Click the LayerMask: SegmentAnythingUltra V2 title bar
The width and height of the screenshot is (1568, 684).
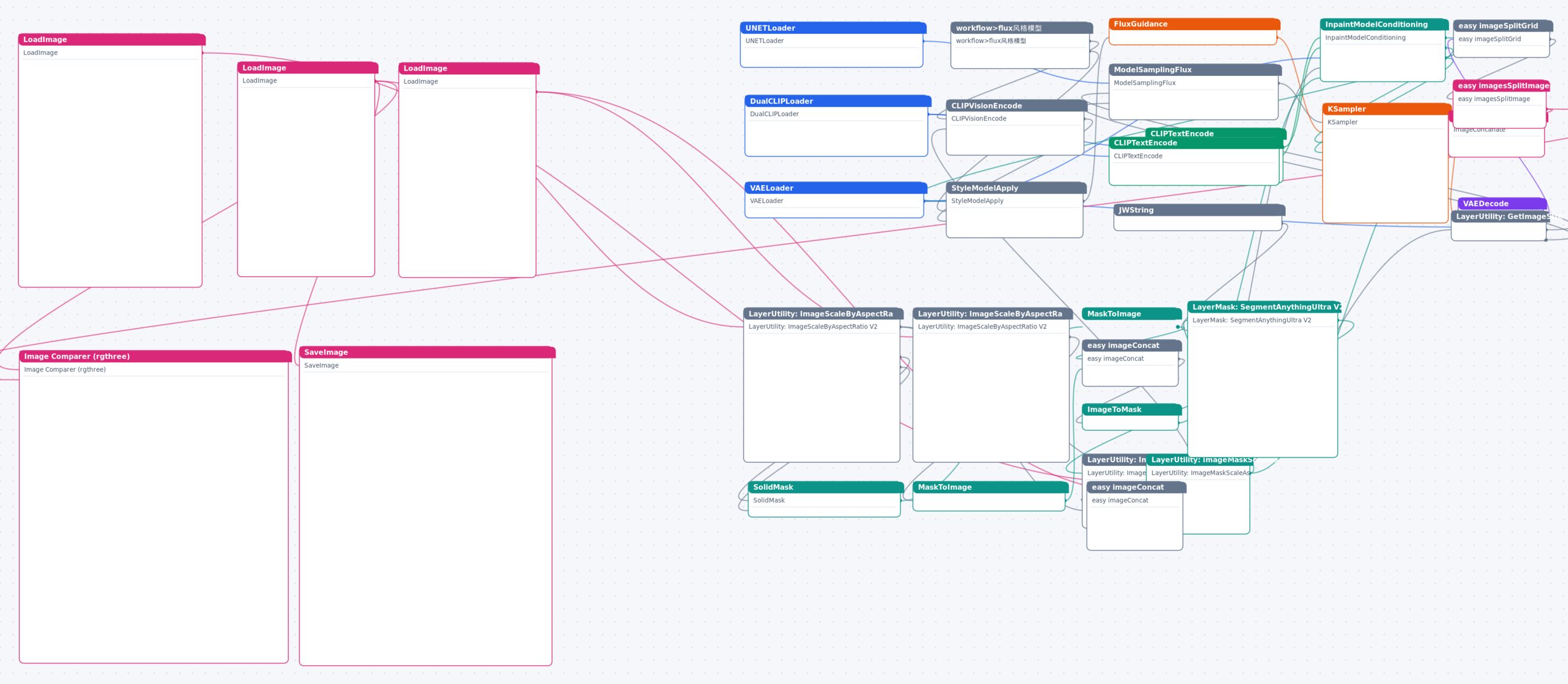coord(1264,307)
